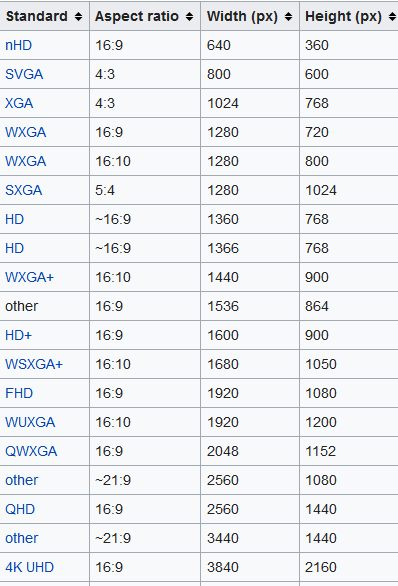398x586 pixels.
Task: Open the HD+ link
Action: [18, 335]
